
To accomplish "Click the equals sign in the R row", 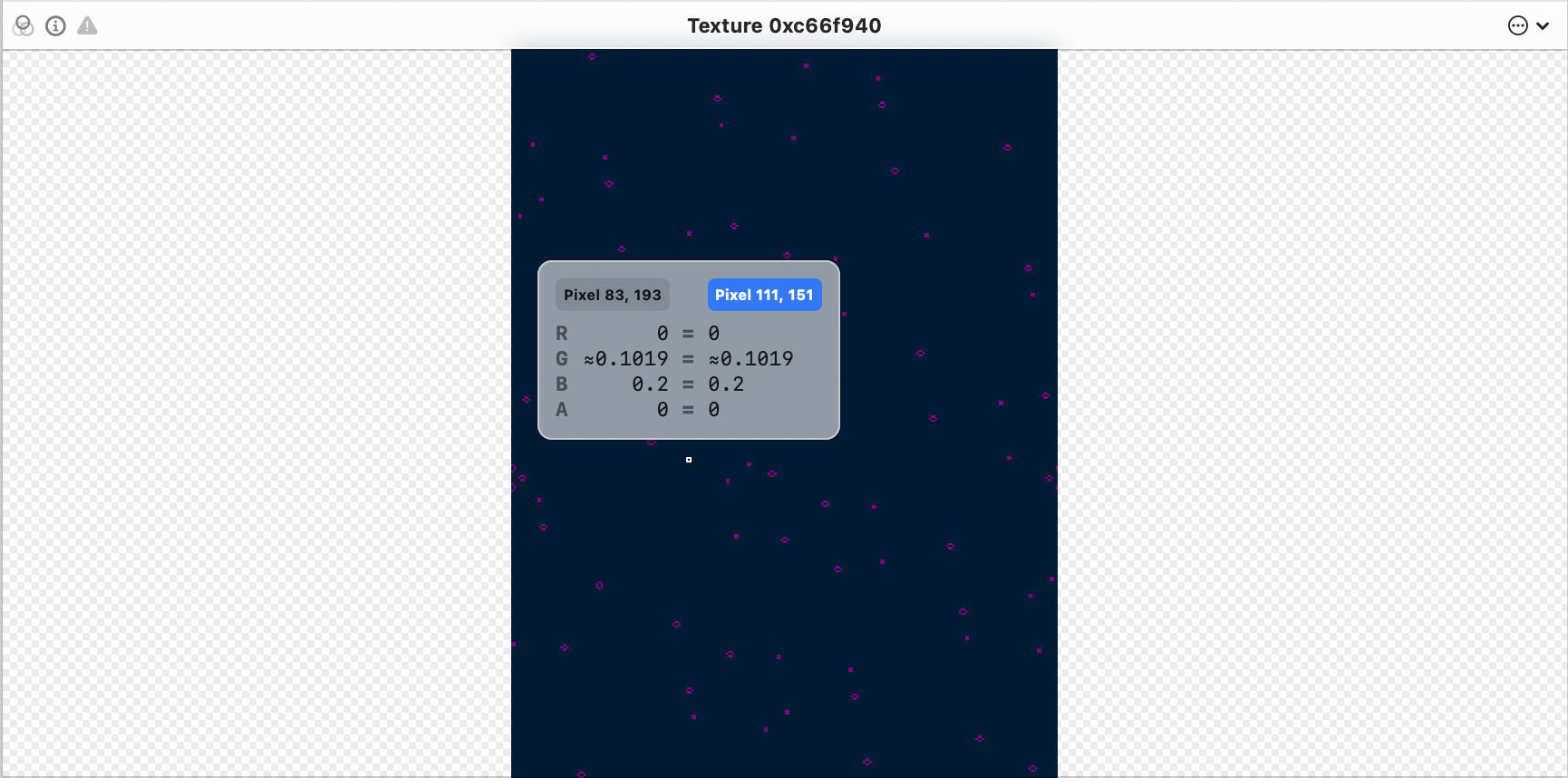I will [x=688, y=334].
